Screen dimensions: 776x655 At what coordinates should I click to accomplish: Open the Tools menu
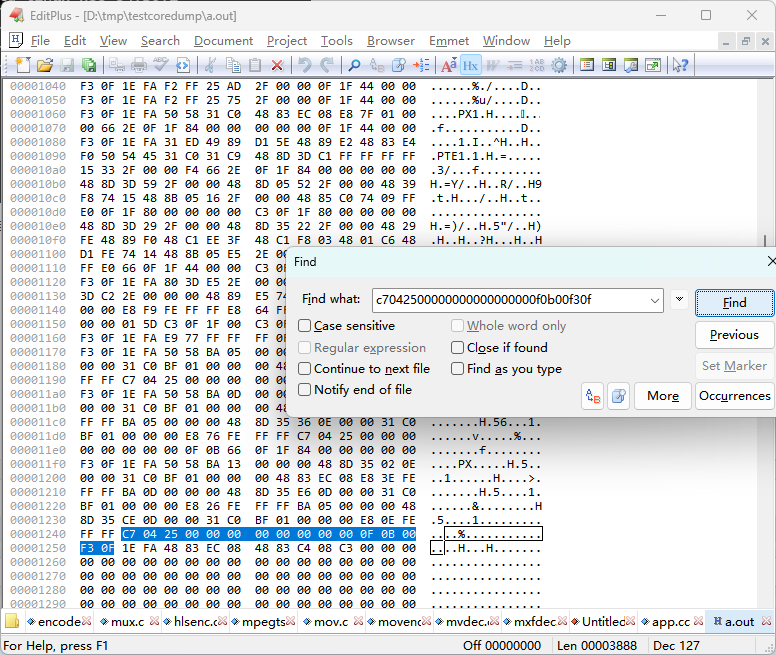[337, 41]
